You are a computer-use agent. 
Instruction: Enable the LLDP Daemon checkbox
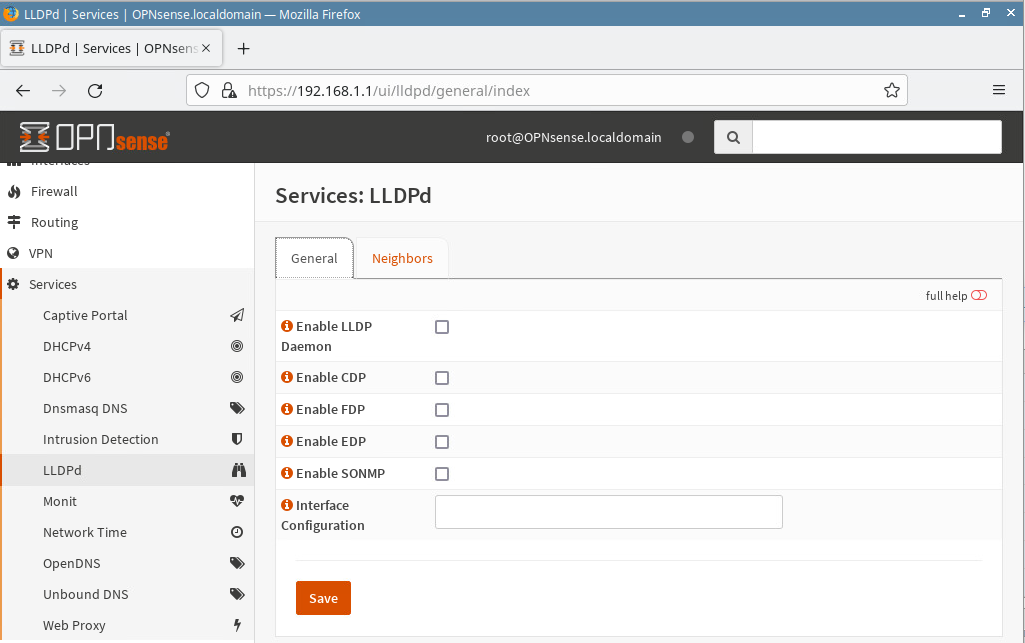[x=442, y=327]
